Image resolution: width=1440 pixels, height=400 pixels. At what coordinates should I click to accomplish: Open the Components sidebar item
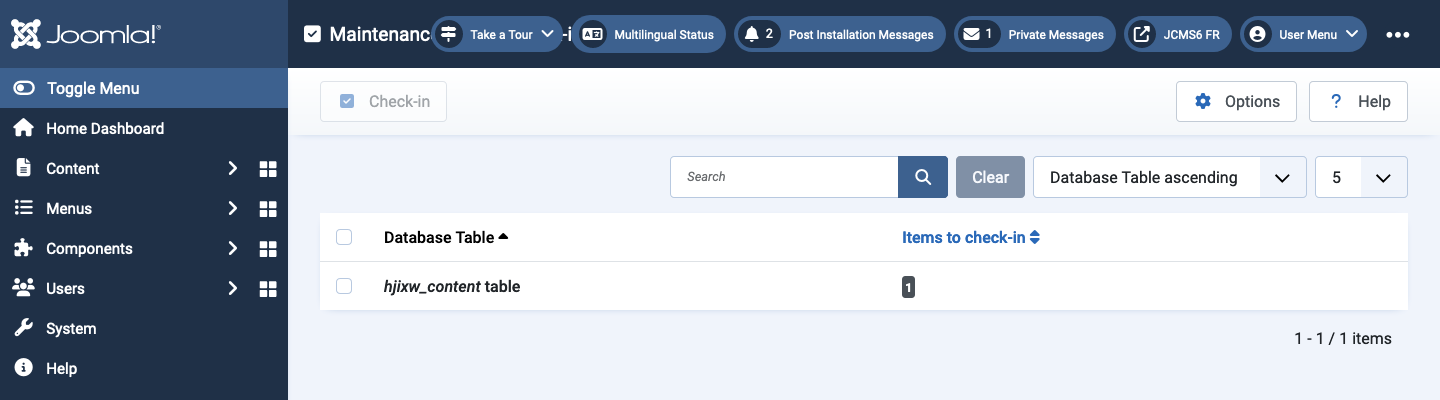click(x=89, y=248)
